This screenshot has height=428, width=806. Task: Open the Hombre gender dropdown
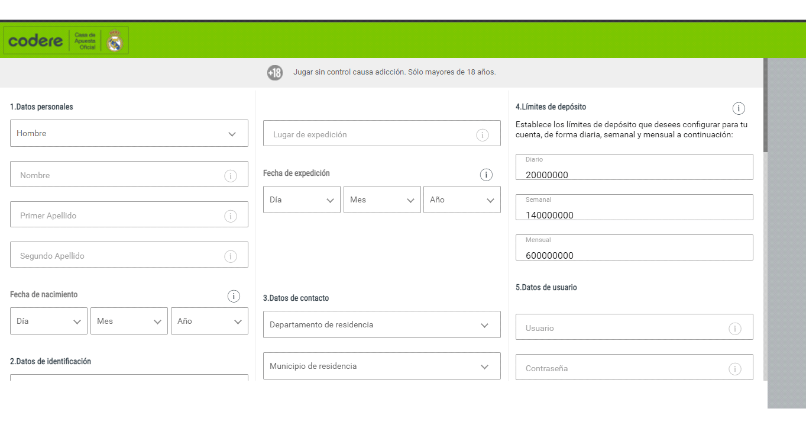coord(129,134)
